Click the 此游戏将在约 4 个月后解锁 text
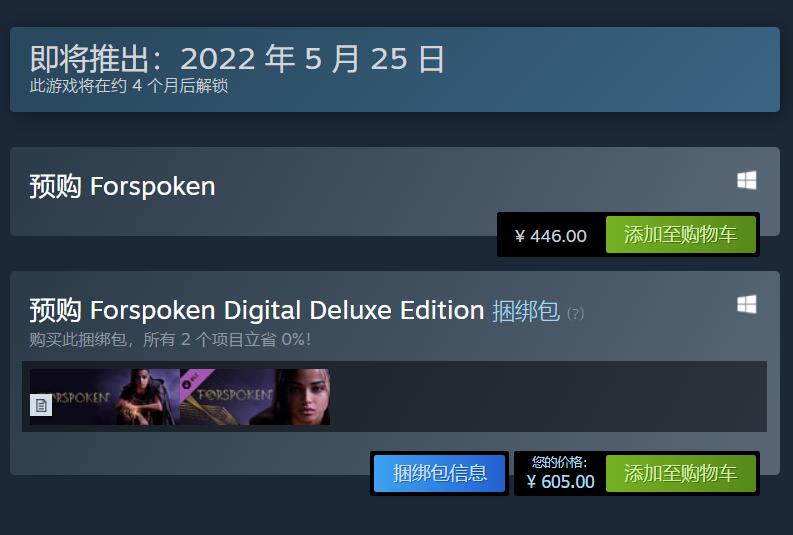The image size is (793, 535). [129, 86]
